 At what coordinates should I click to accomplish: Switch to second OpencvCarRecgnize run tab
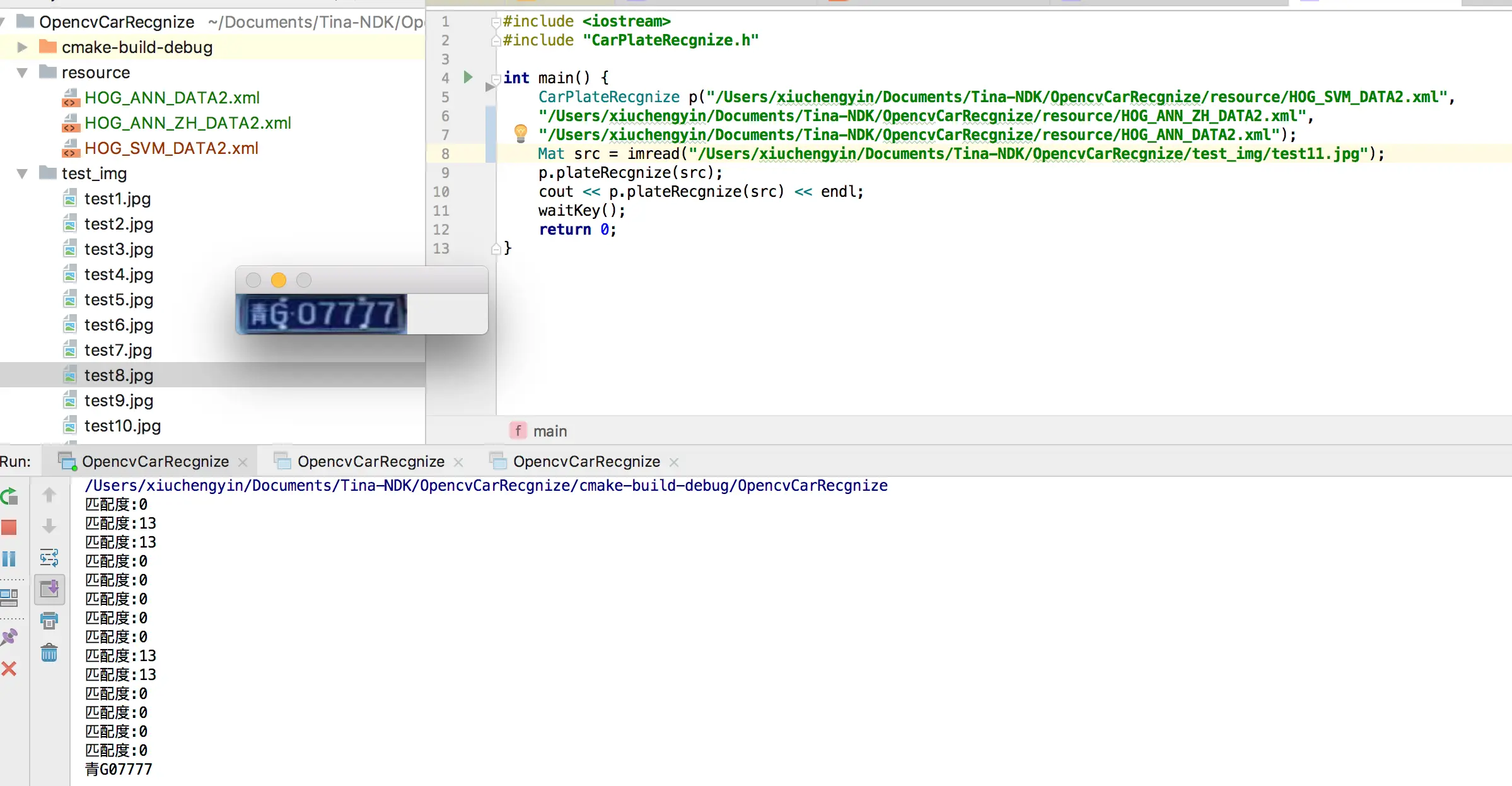[x=370, y=462]
